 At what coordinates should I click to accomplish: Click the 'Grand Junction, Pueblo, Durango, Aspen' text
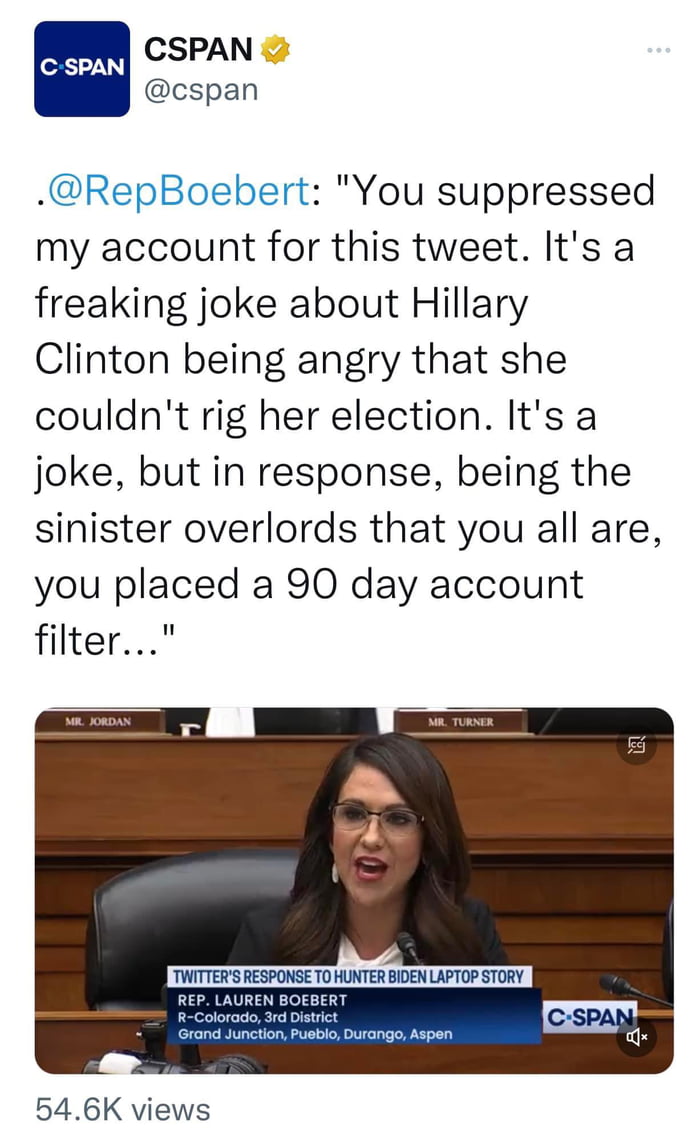click(315, 1033)
